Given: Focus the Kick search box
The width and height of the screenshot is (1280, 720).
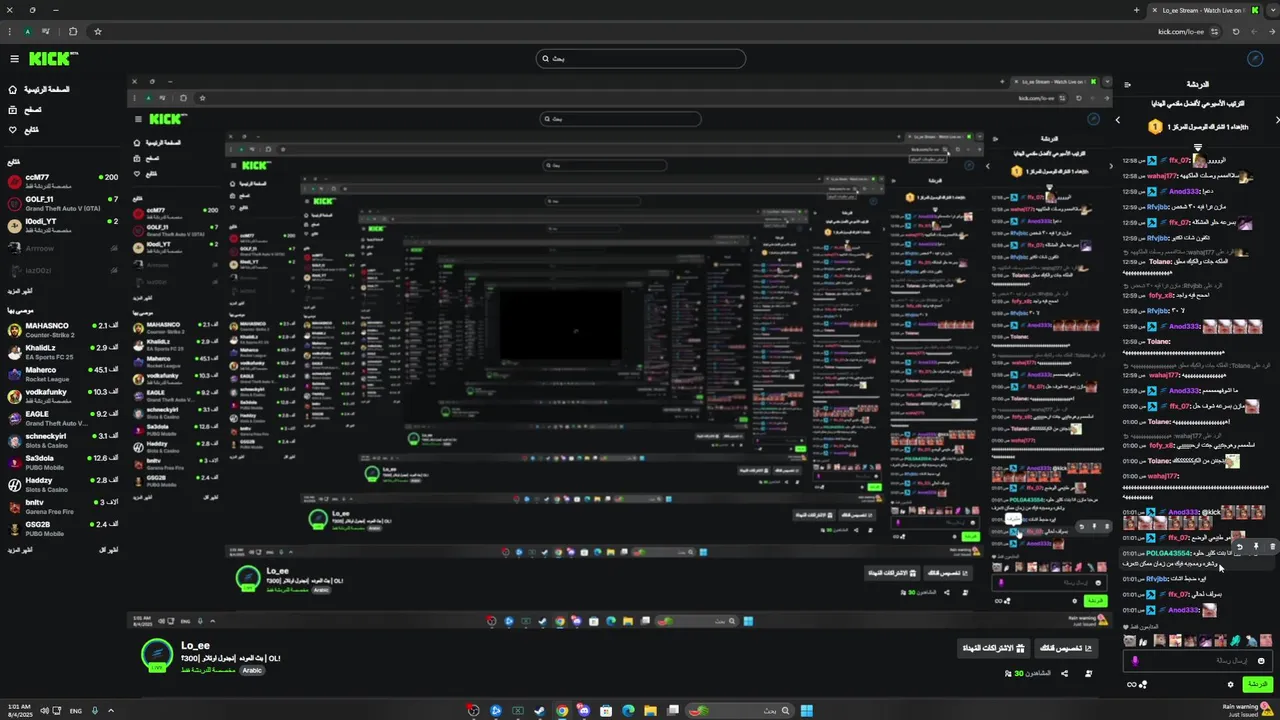Looking at the screenshot, I should pyautogui.click(x=640, y=59).
